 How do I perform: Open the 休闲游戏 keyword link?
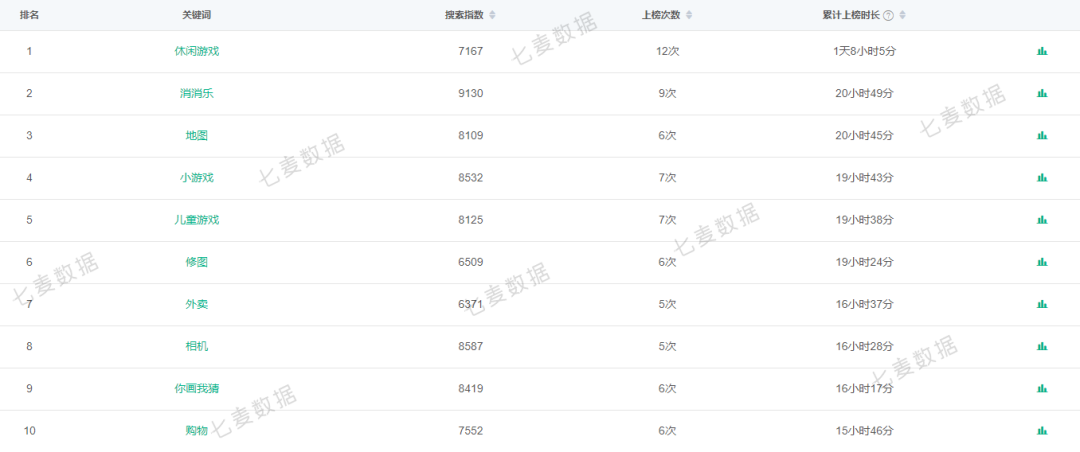(x=197, y=51)
